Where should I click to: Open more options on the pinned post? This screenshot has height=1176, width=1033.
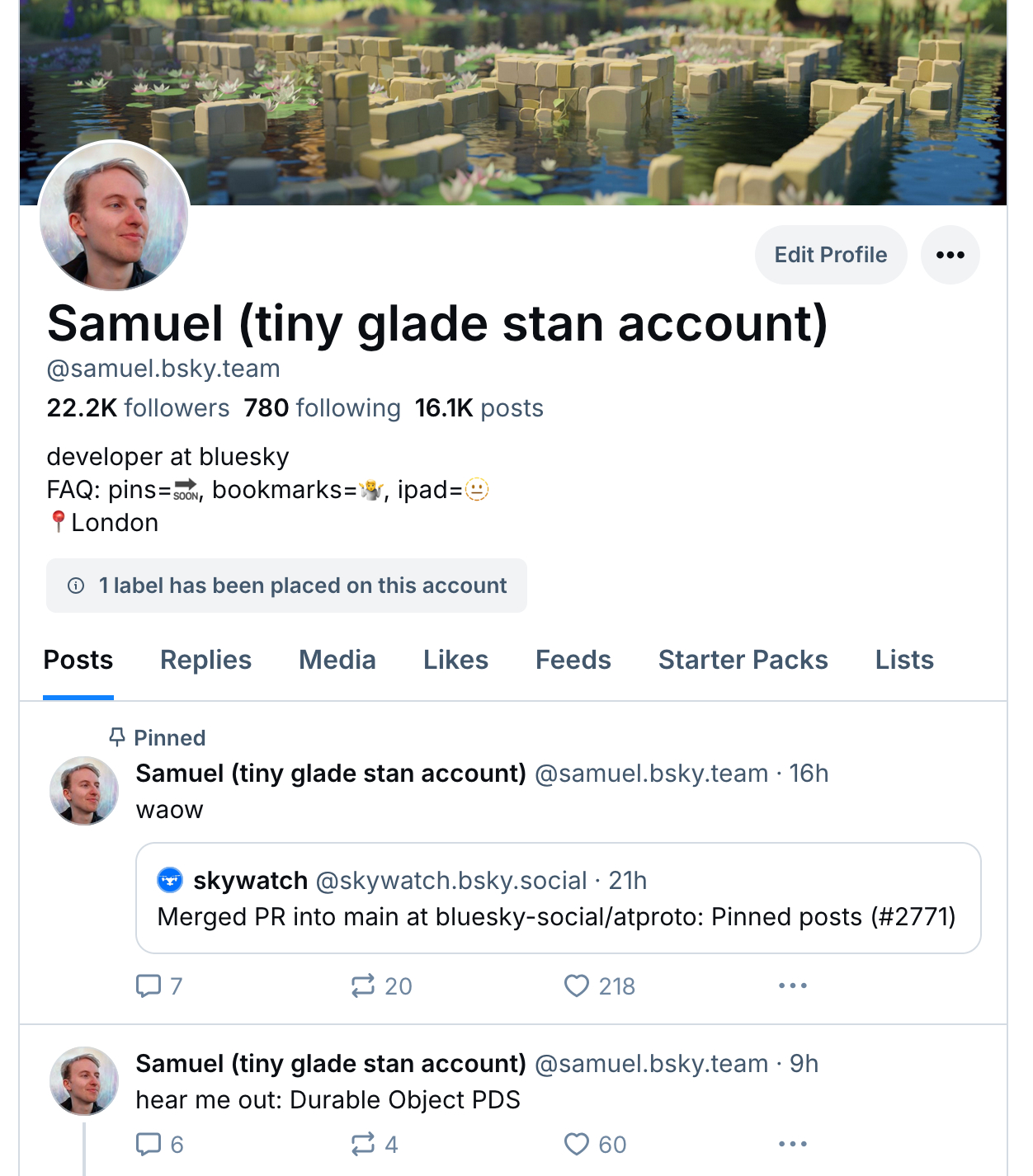point(792,985)
